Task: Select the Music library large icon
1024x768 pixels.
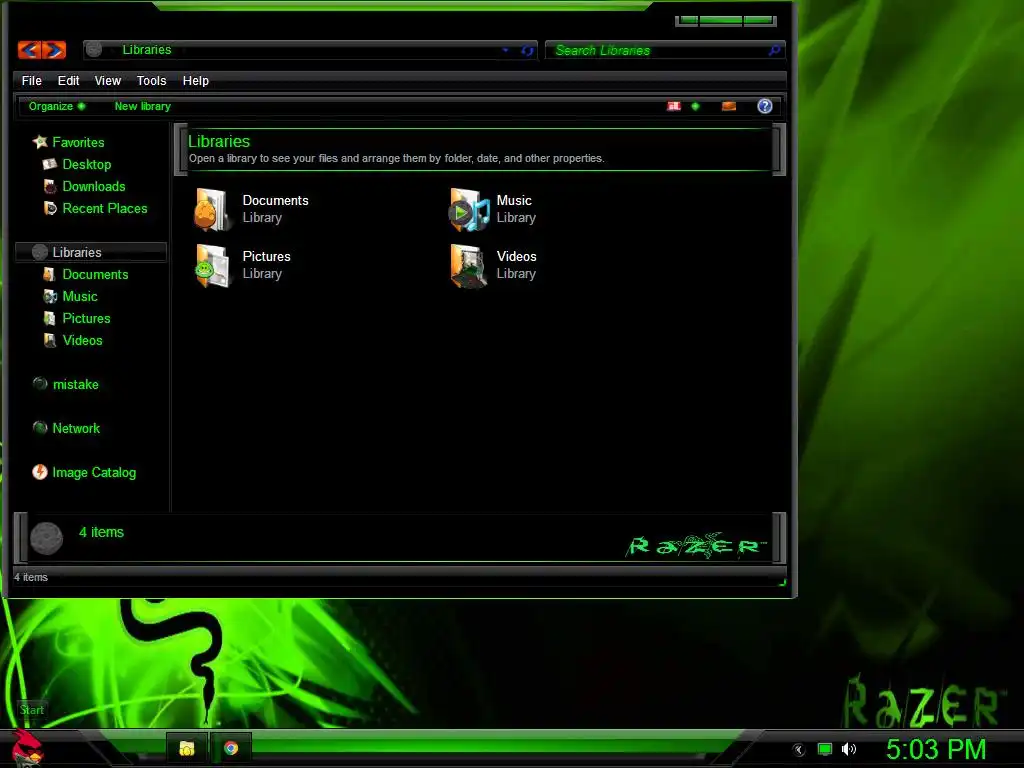Action: [468, 209]
